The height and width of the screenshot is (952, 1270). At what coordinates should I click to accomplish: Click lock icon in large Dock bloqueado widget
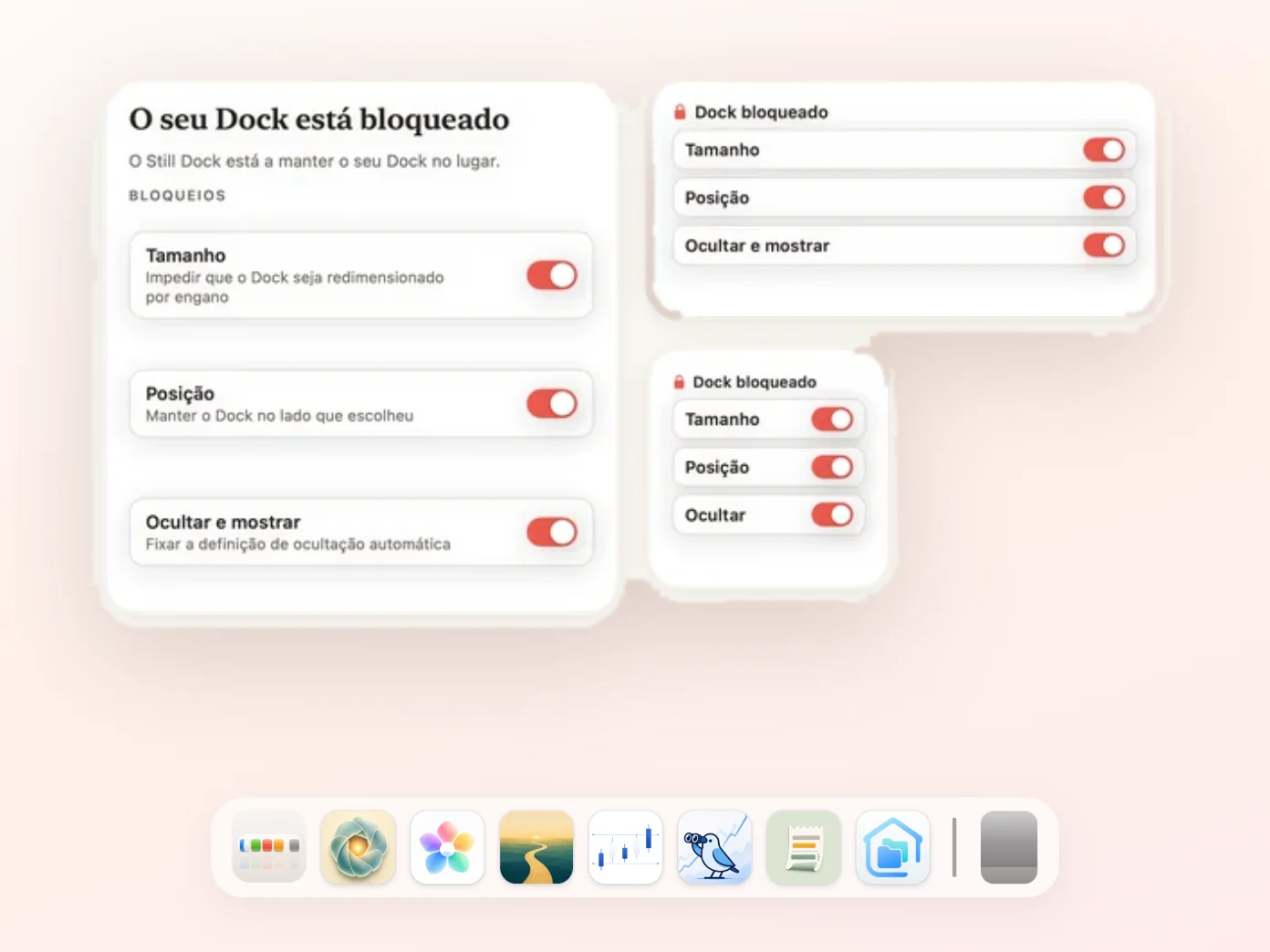pyautogui.click(x=680, y=112)
